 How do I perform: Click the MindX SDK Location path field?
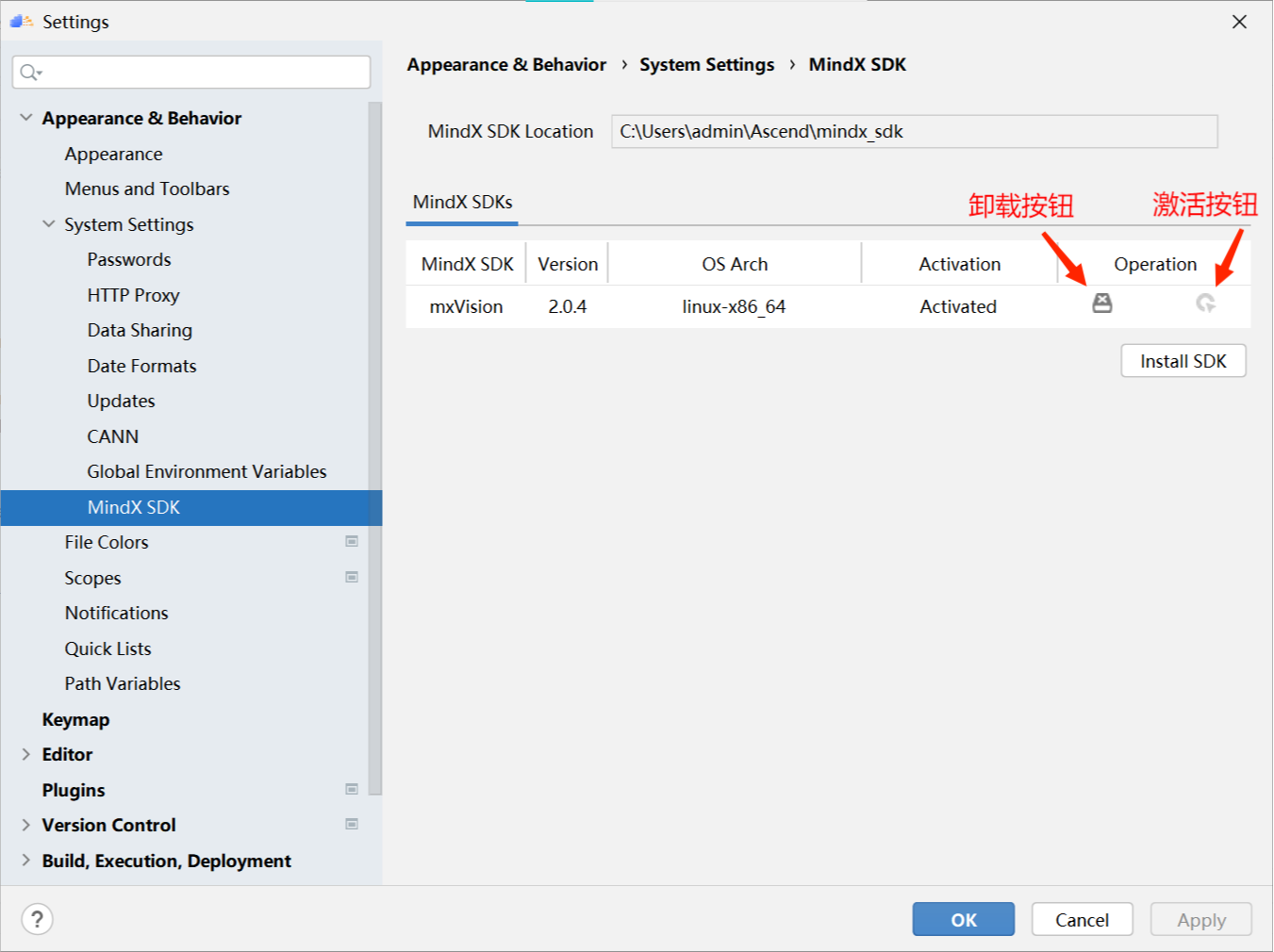tap(914, 132)
